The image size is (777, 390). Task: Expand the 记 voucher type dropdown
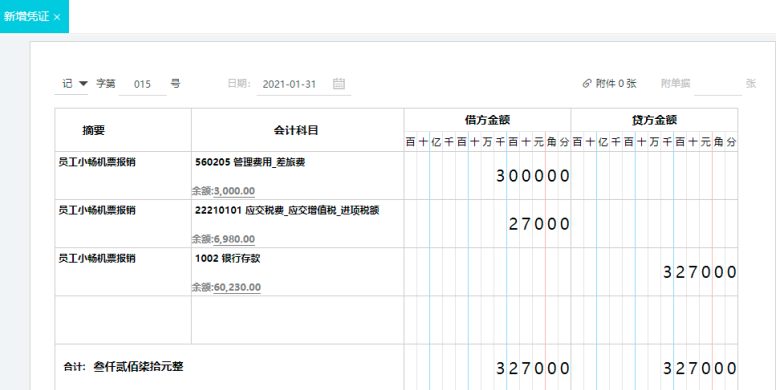pyautogui.click(x=83, y=83)
